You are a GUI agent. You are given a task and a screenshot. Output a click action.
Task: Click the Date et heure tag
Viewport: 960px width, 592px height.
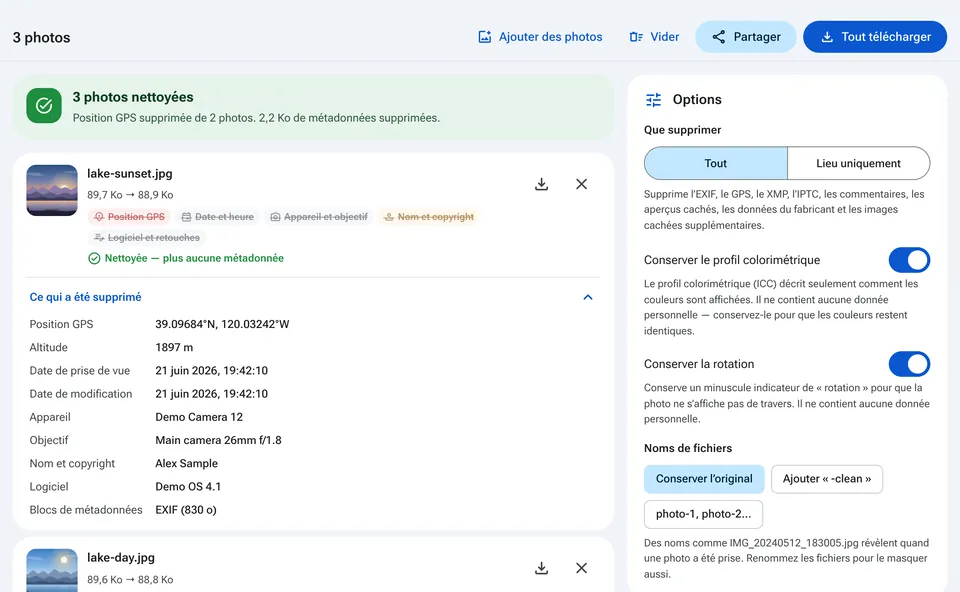[218, 217]
